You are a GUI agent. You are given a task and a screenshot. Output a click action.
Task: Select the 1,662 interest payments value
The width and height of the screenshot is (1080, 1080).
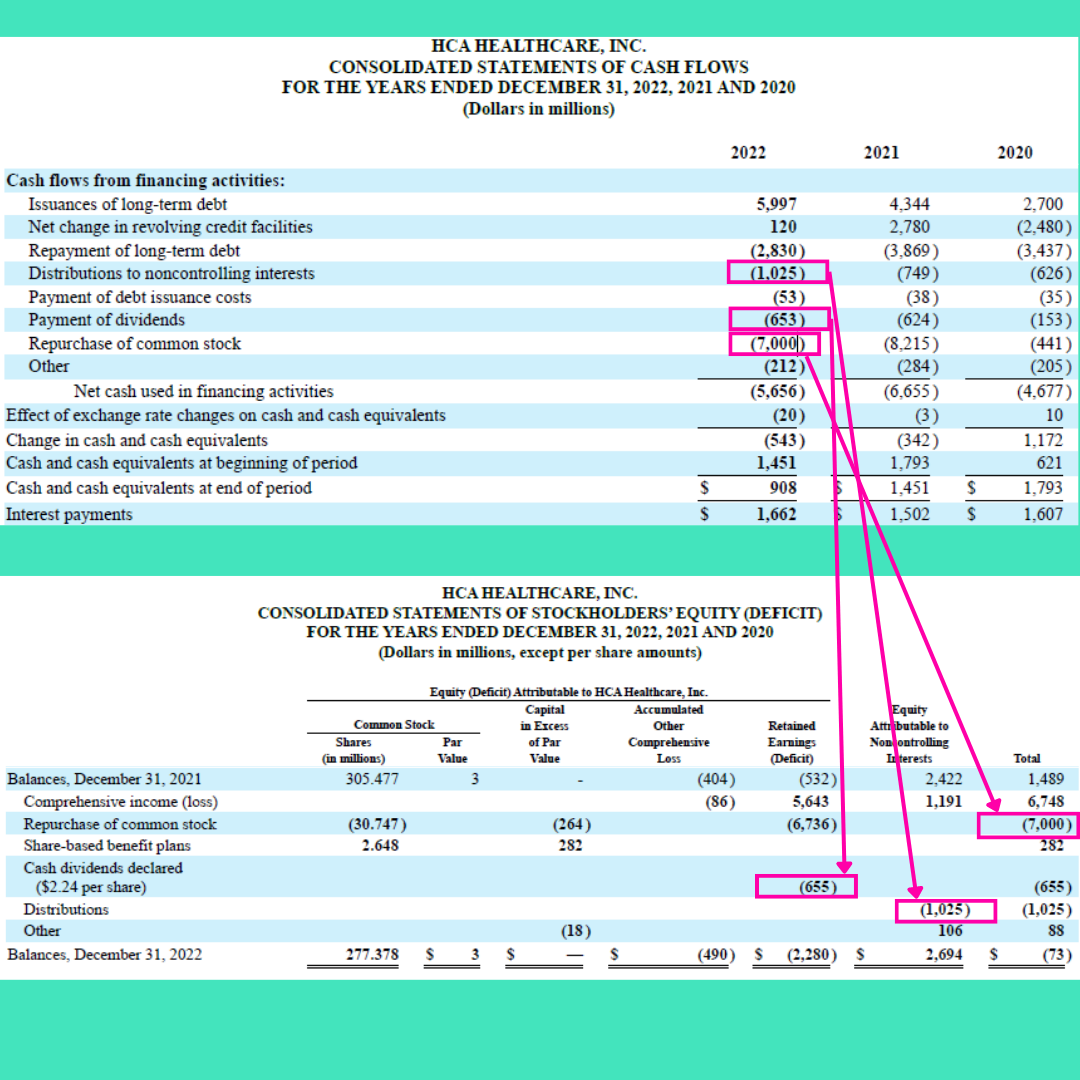pyautogui.click(x=776, y=515)
